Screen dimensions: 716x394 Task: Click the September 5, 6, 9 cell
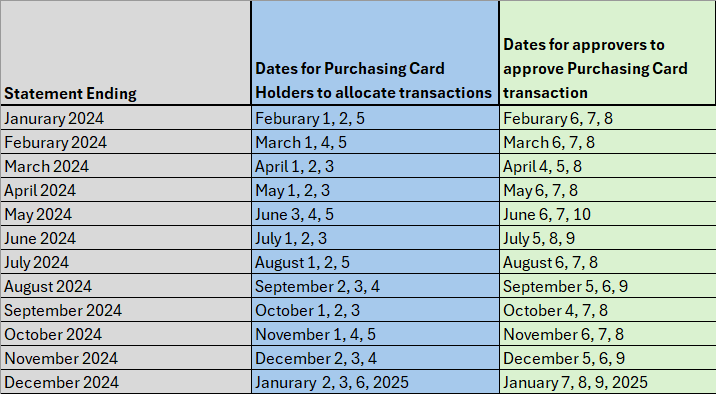pos(608,286)
